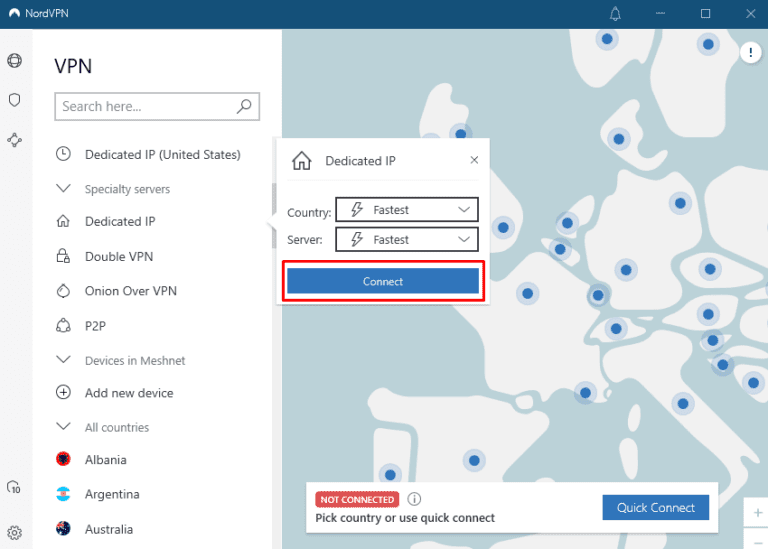768x549 pixels.
Task: Select Double VPN from the list
Action: click(x=119, y=256)
